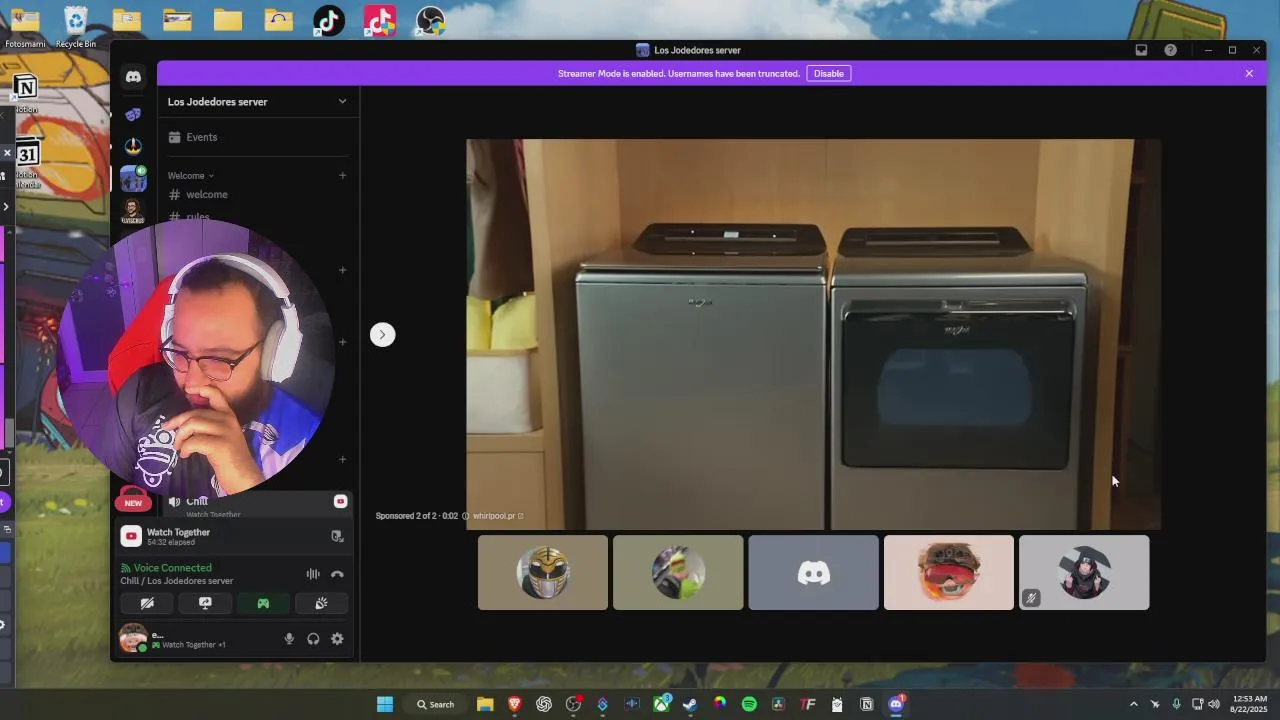Image resolution: width=1280 pixels, height=720 pixels.
Task: Show hidden system tray icons
Action: tap(1133, 704)
